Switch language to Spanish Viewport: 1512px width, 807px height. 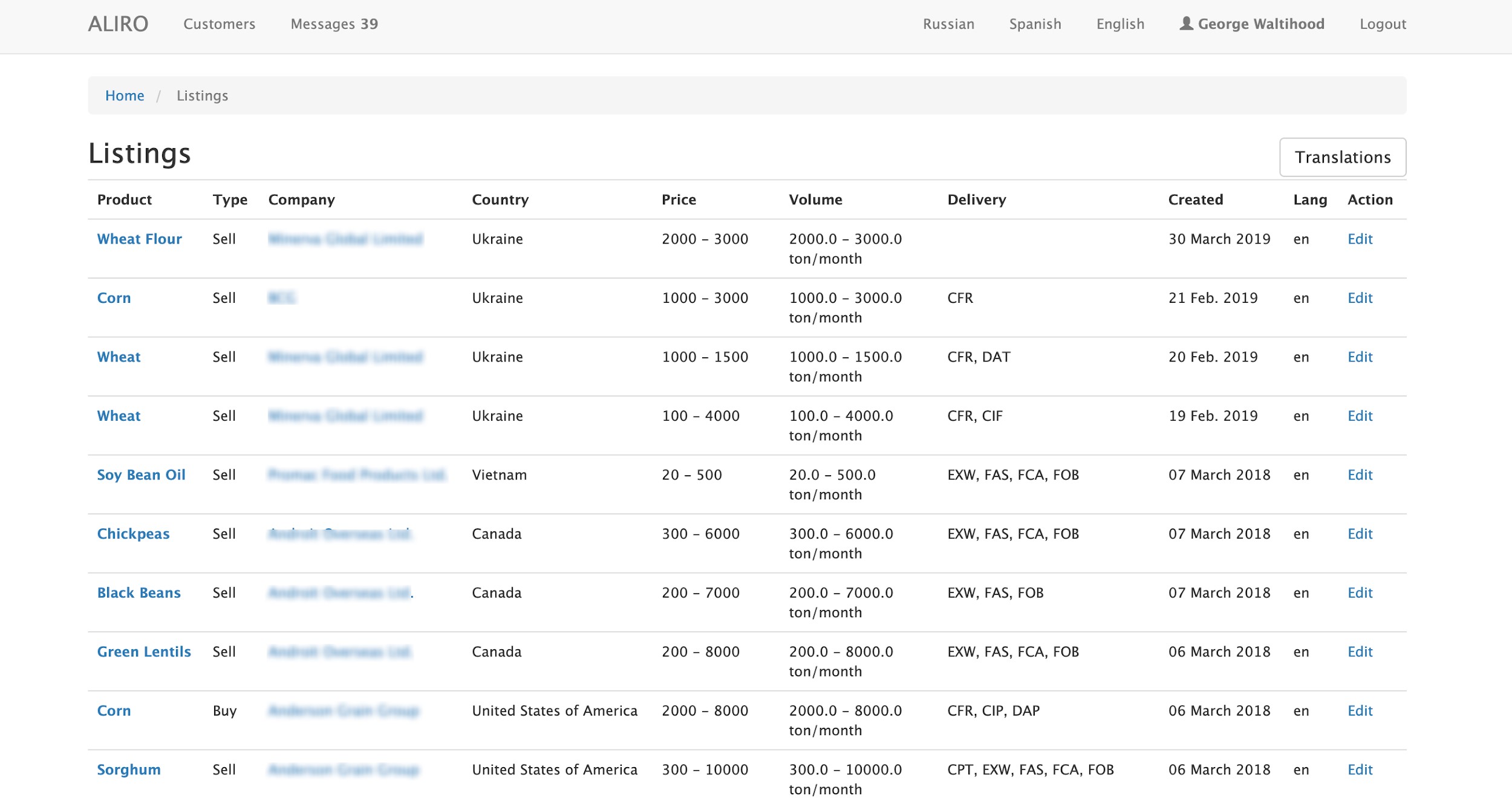[x=1035, y=24]
